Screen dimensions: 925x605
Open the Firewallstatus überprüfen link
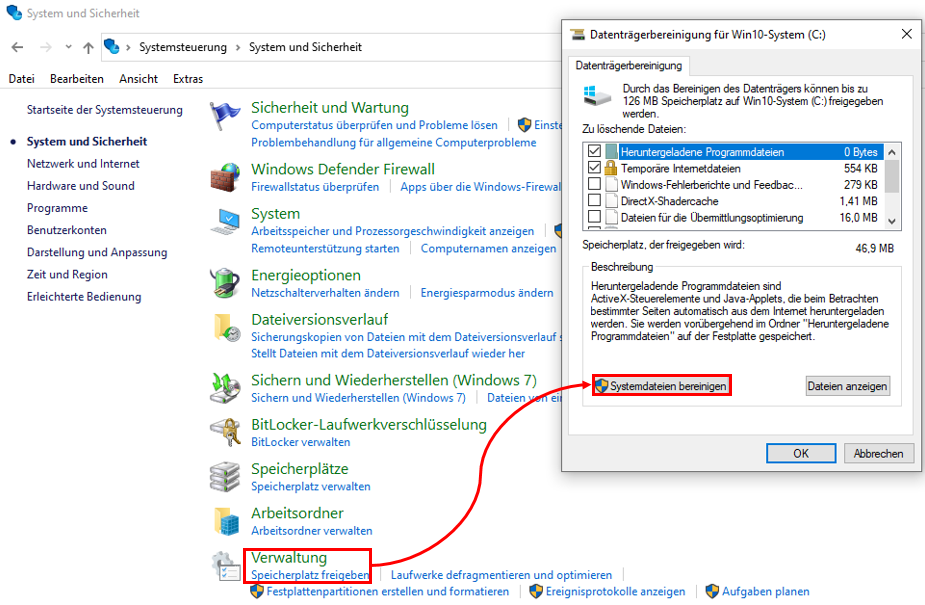click(x=315, y=187)
